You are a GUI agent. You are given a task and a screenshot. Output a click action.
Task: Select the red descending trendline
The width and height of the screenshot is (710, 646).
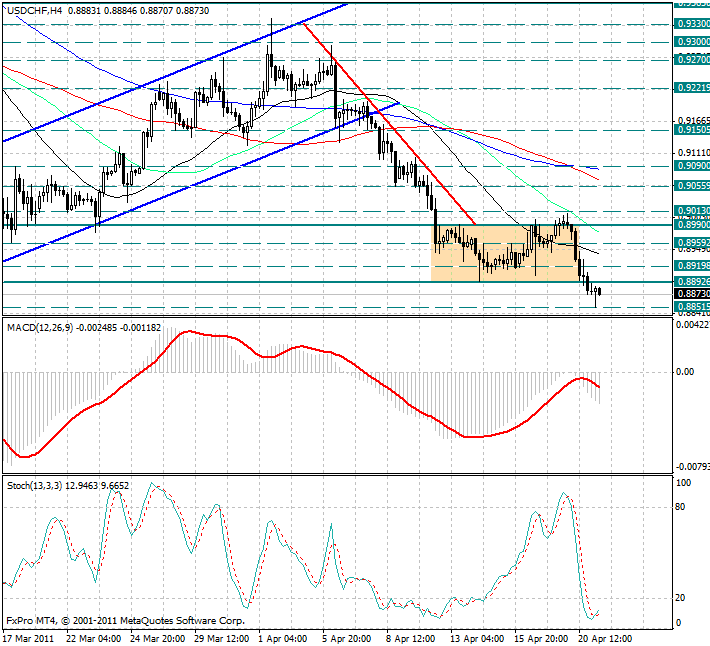(x=389, y=124)
